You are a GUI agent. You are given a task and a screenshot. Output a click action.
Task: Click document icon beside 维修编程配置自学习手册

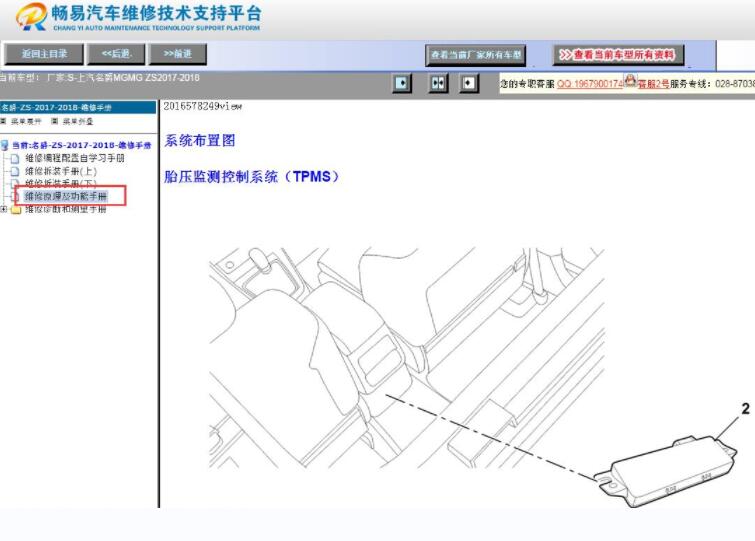pyautogui.click(x=15, y=158)
